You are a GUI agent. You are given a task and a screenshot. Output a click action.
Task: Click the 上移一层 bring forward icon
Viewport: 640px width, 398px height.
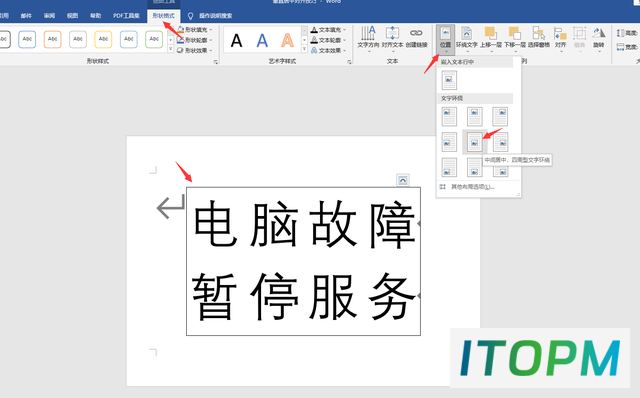491,38
